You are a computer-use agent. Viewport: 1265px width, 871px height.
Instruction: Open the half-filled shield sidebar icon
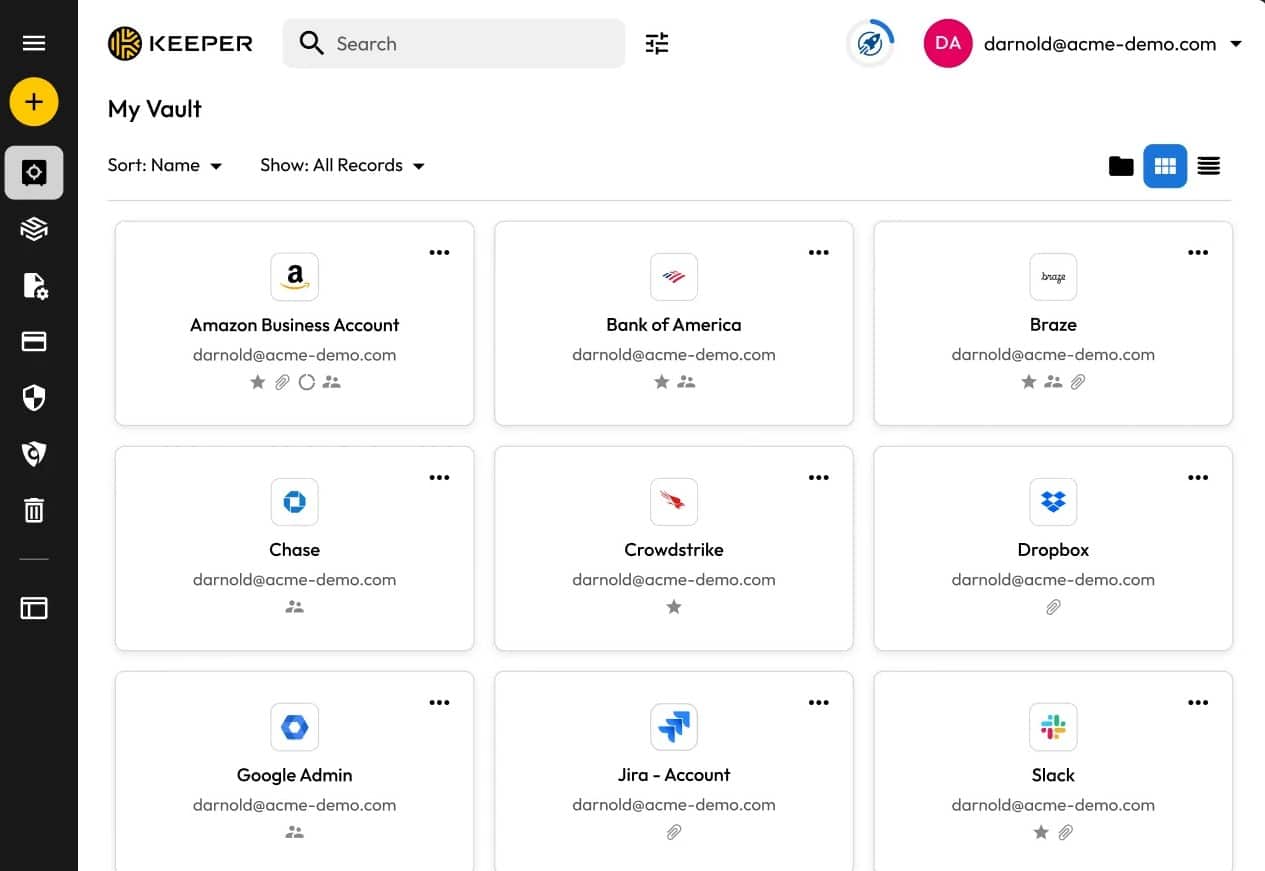click(34, 398)
